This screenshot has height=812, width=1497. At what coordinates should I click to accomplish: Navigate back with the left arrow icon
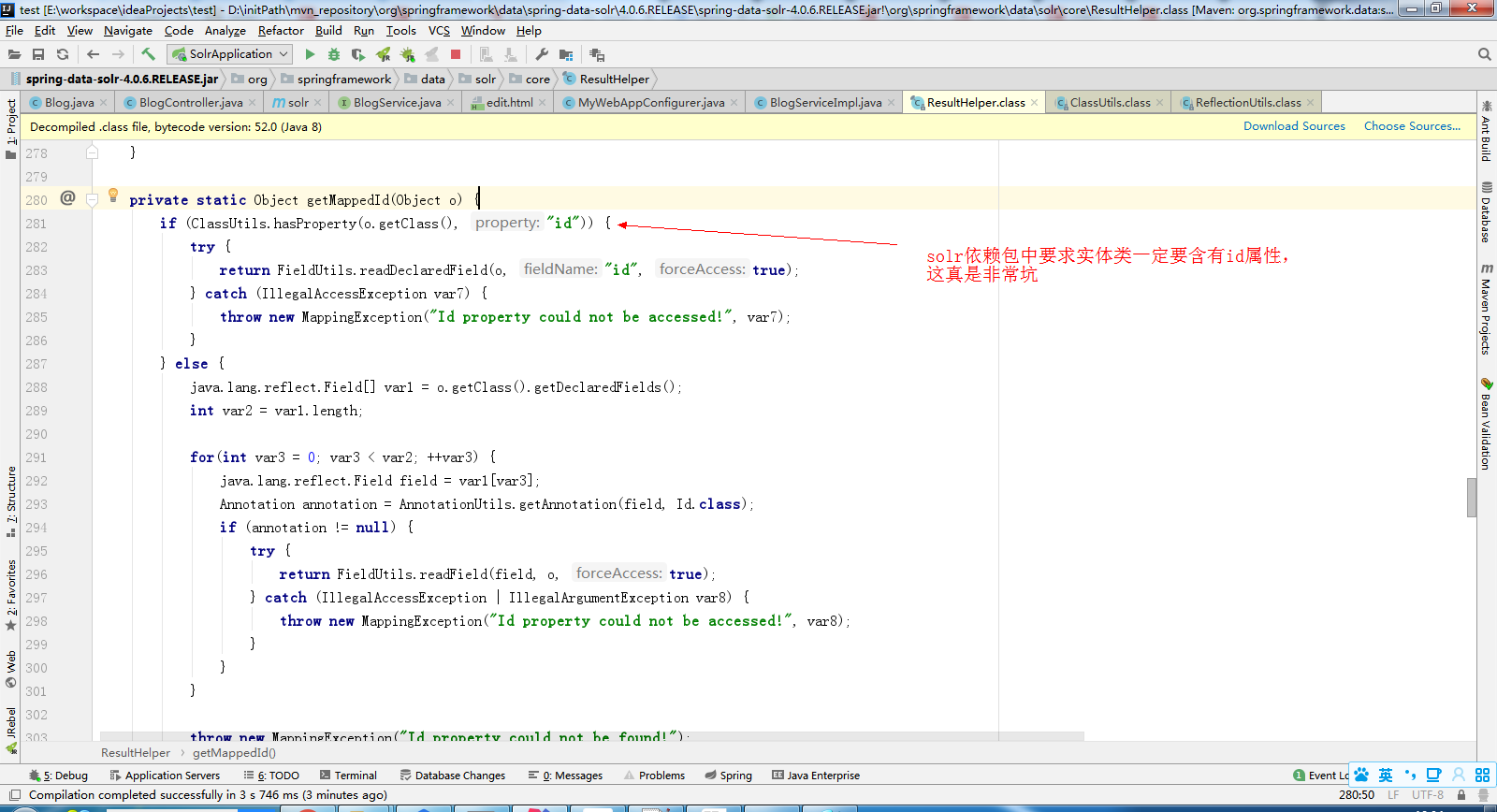pos(93,54)
